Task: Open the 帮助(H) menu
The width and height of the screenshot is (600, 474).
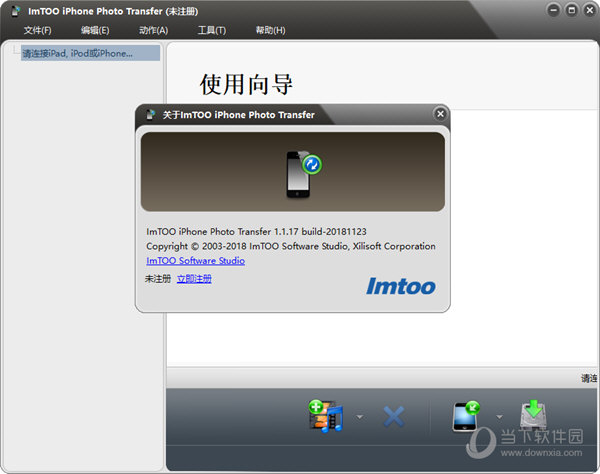Action: coord(271,30)
